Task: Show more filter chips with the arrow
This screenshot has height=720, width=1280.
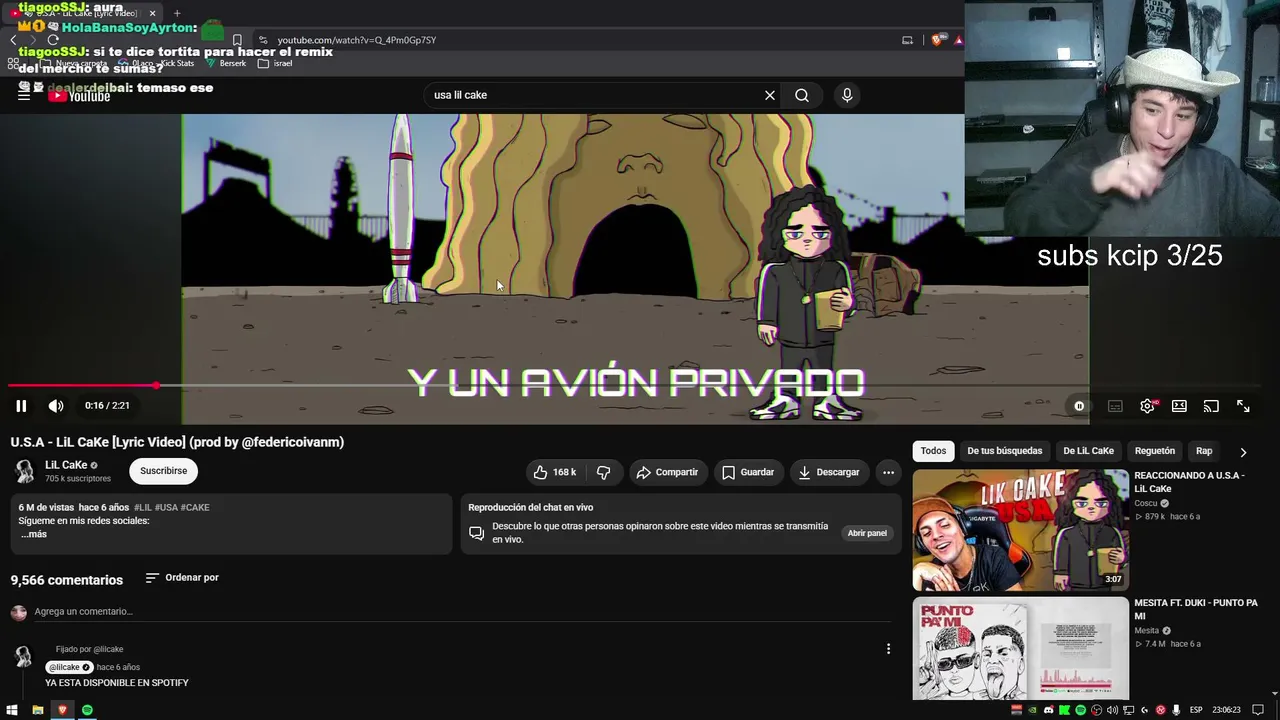Action: click(x=1243, y=452)
